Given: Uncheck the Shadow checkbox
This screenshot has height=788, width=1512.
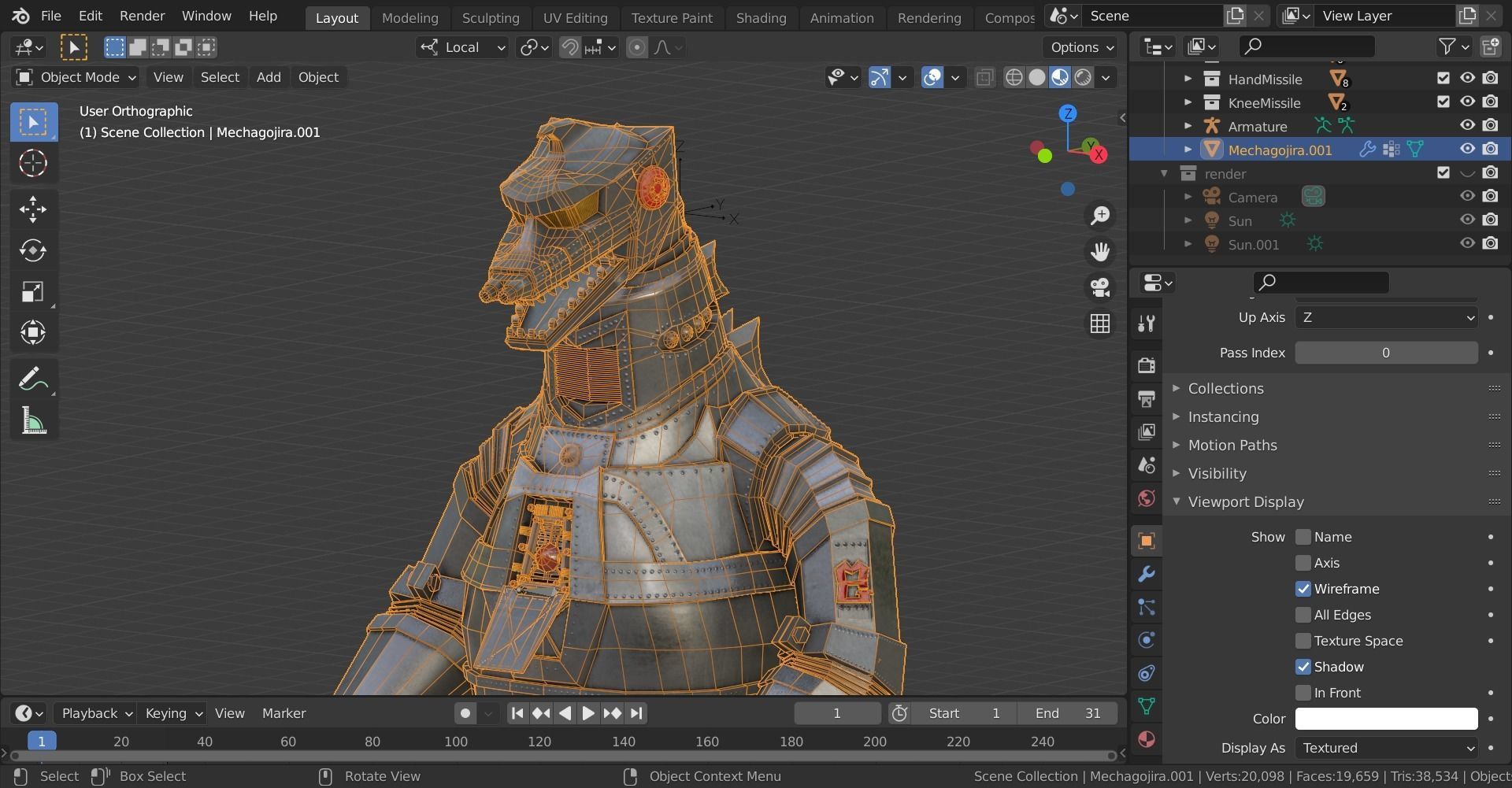Looking at the screenshot, I should point(1303,667).
